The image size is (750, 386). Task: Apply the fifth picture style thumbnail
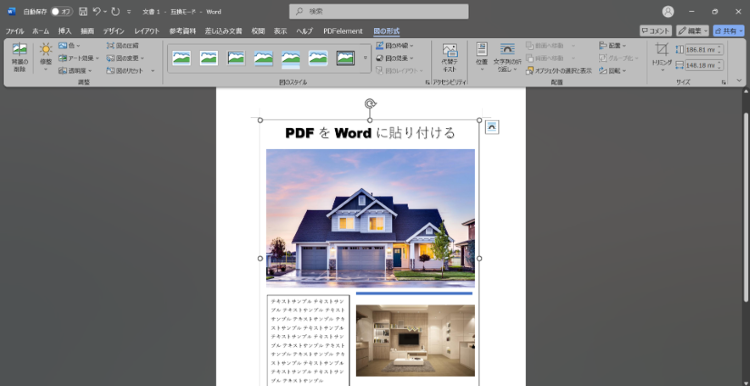[x=291, y=58]
